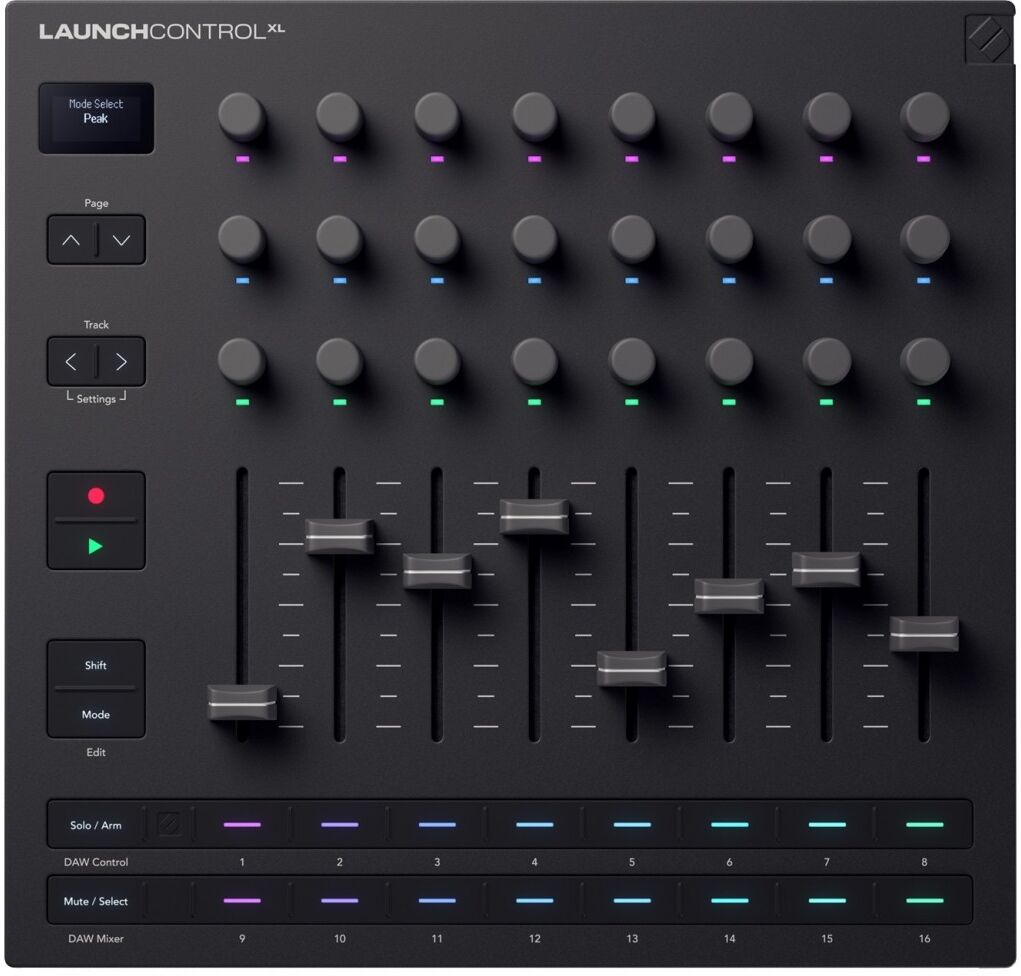Click the Solo / Arm row button

[96, 825]
